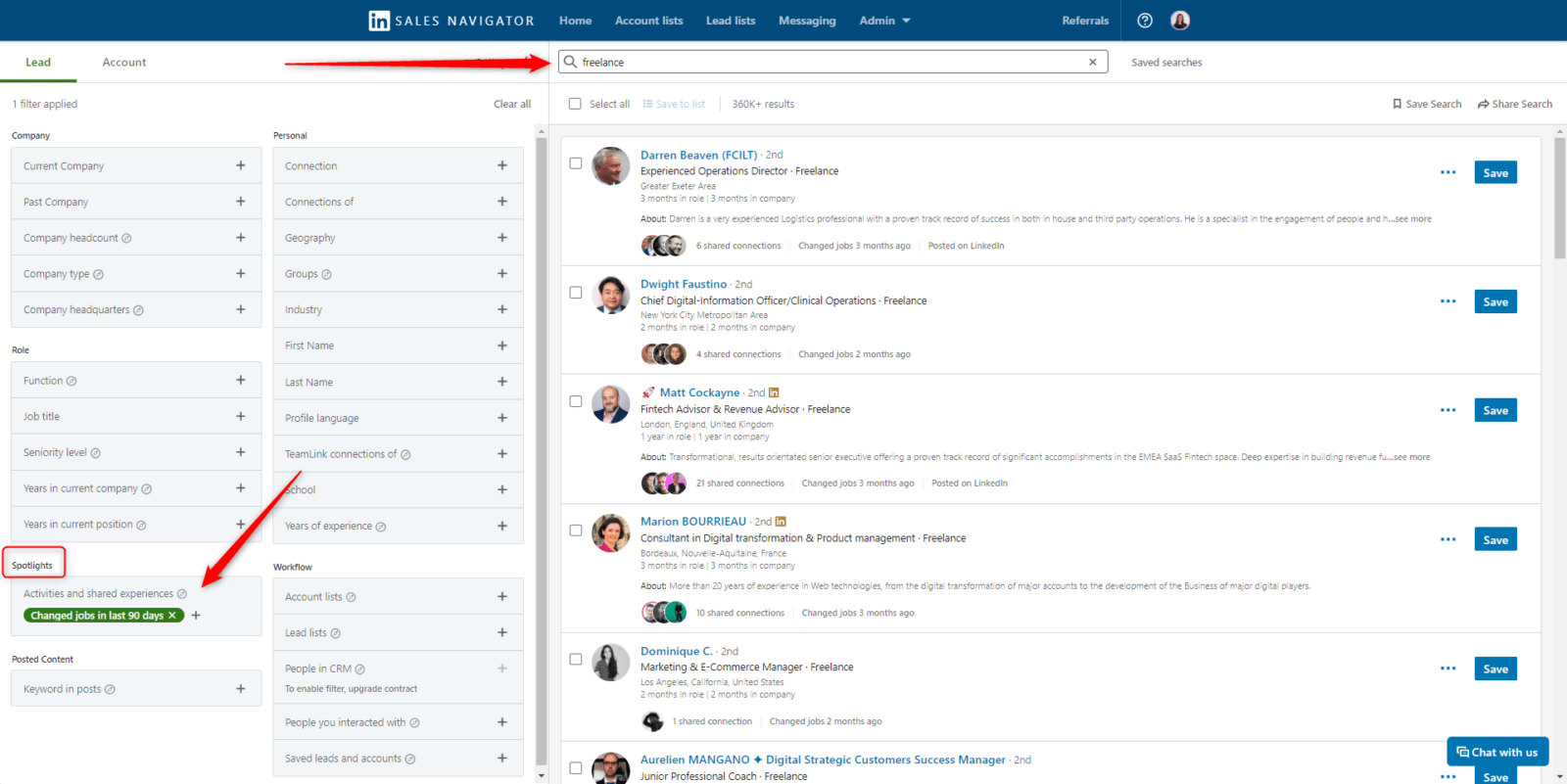Focus the freelance search input field
The height and width of the screenshot is (784, 1567).
[x=832, y=62]
